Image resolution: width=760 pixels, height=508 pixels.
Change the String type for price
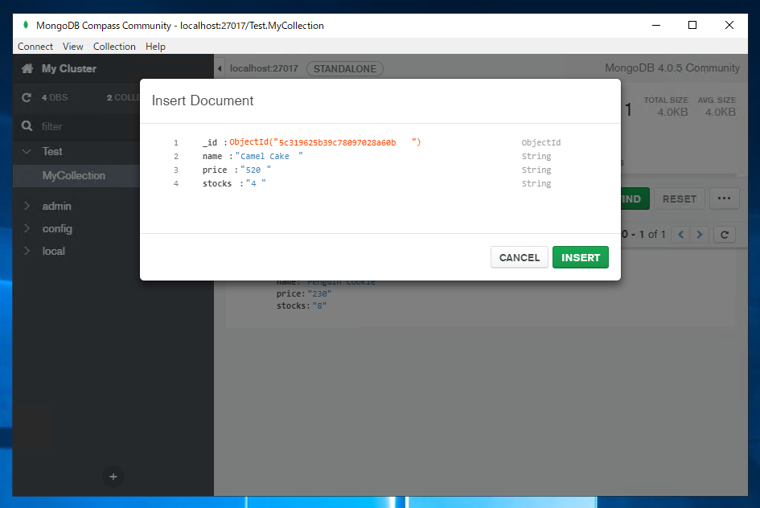tap(536, 170)
